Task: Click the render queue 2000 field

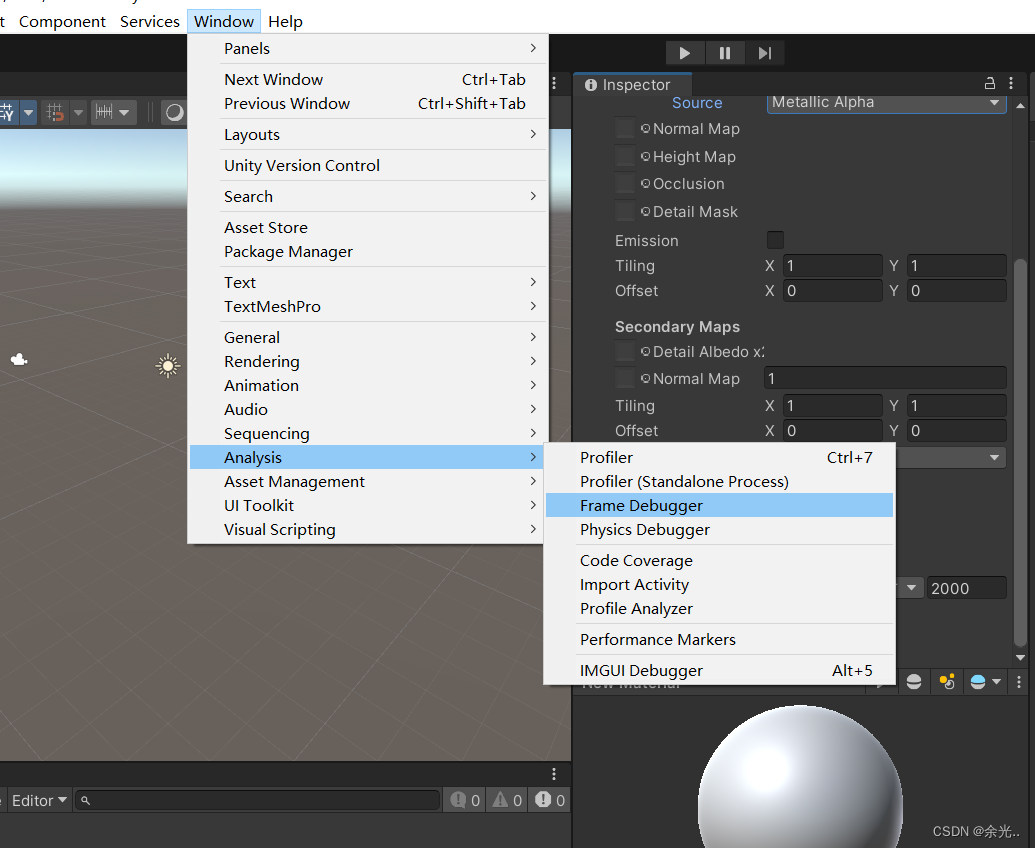Action: point(966,588)
